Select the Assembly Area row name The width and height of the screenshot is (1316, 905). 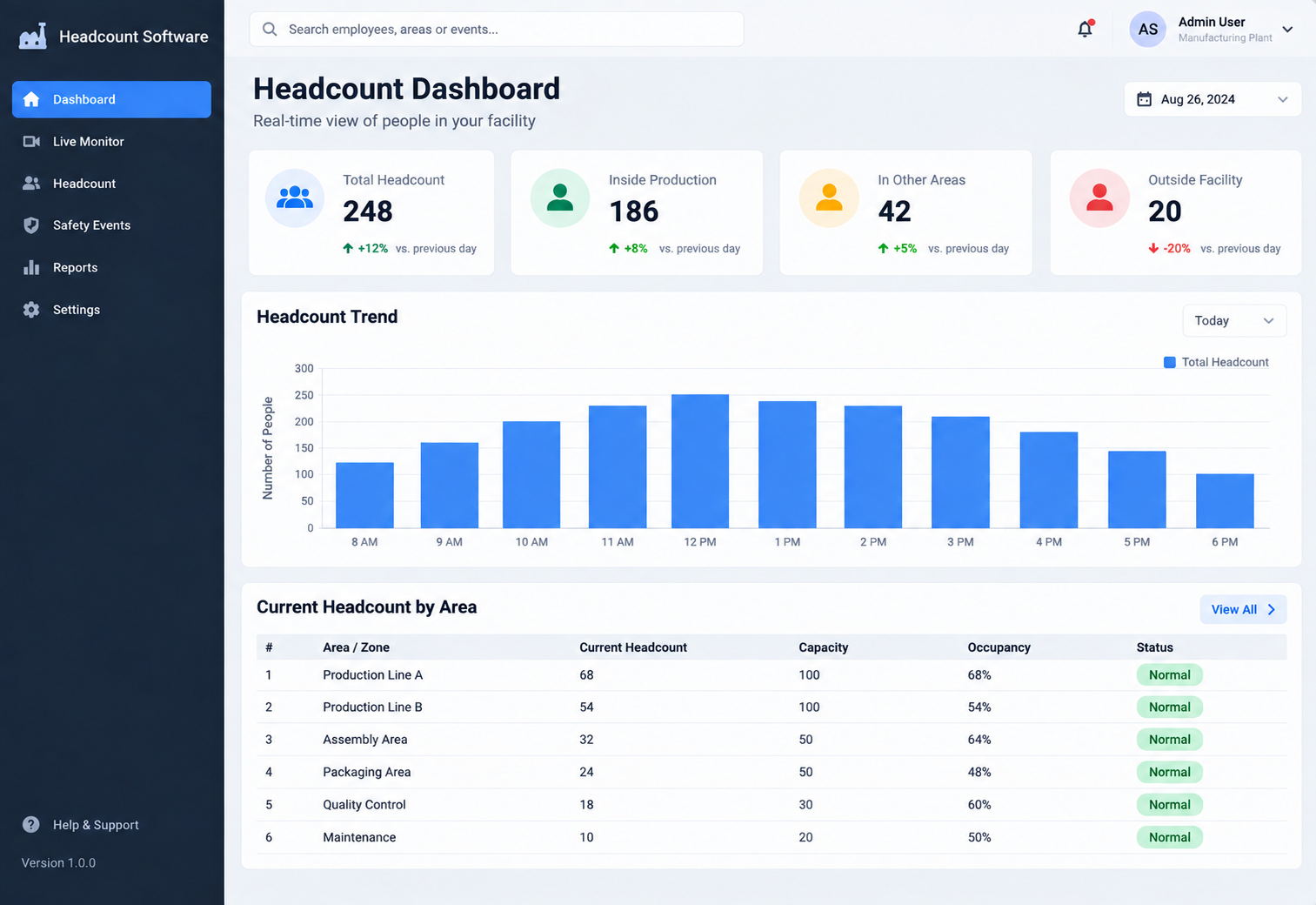tap(364, 740)
